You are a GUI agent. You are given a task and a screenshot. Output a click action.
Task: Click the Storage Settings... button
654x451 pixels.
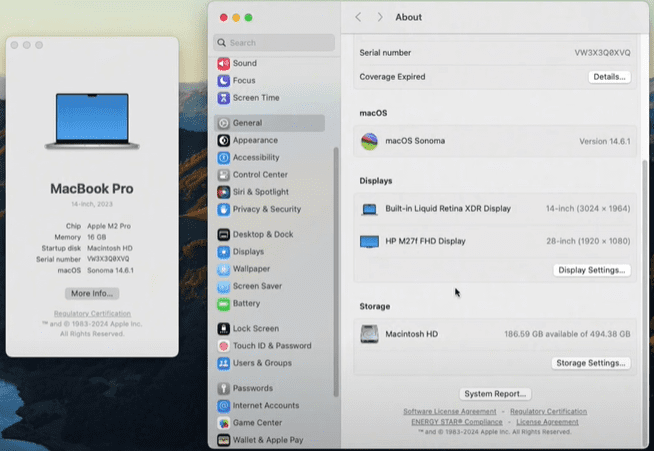coord(591,363)
